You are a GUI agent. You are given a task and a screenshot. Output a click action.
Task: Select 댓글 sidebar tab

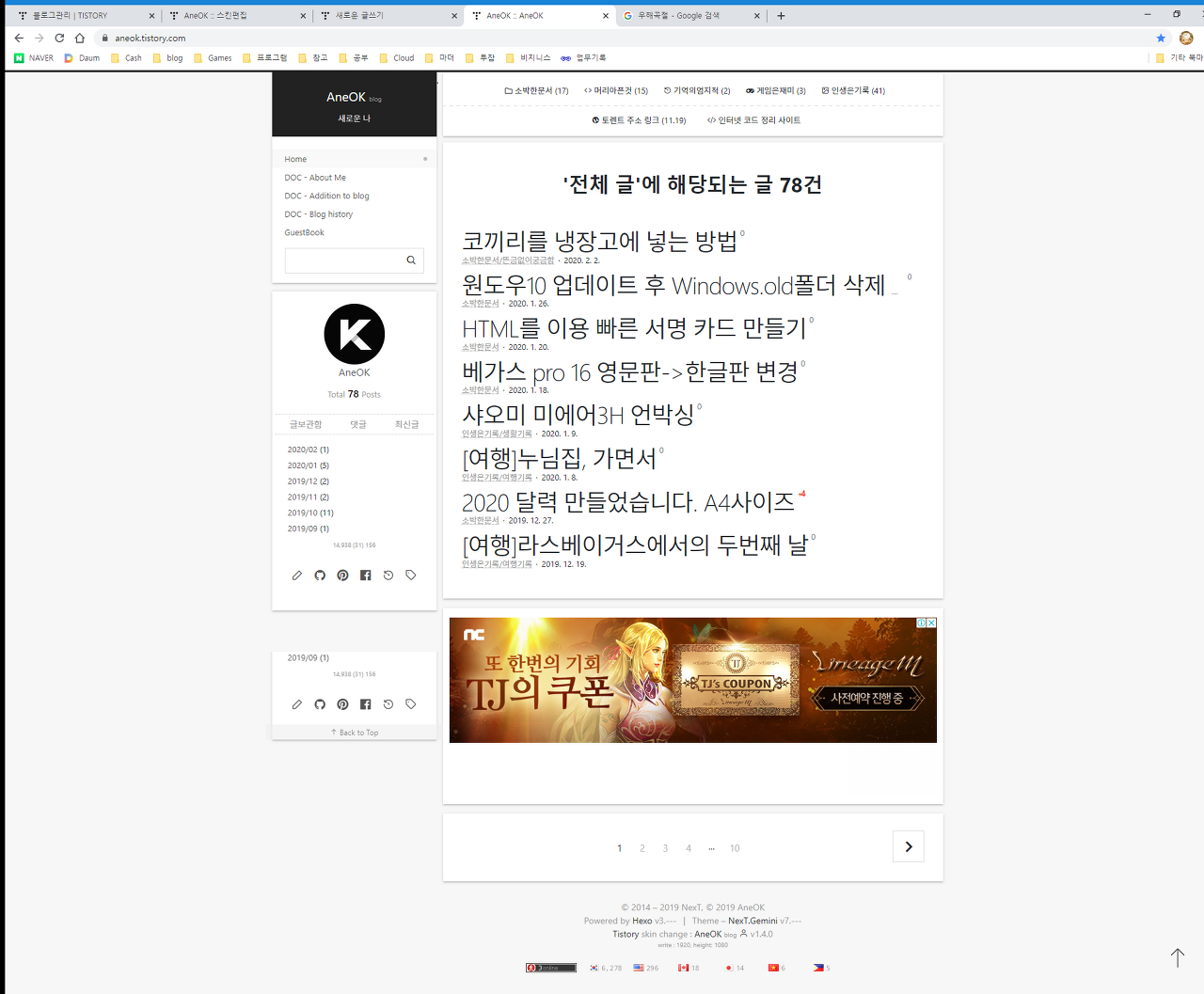point(358,425)
